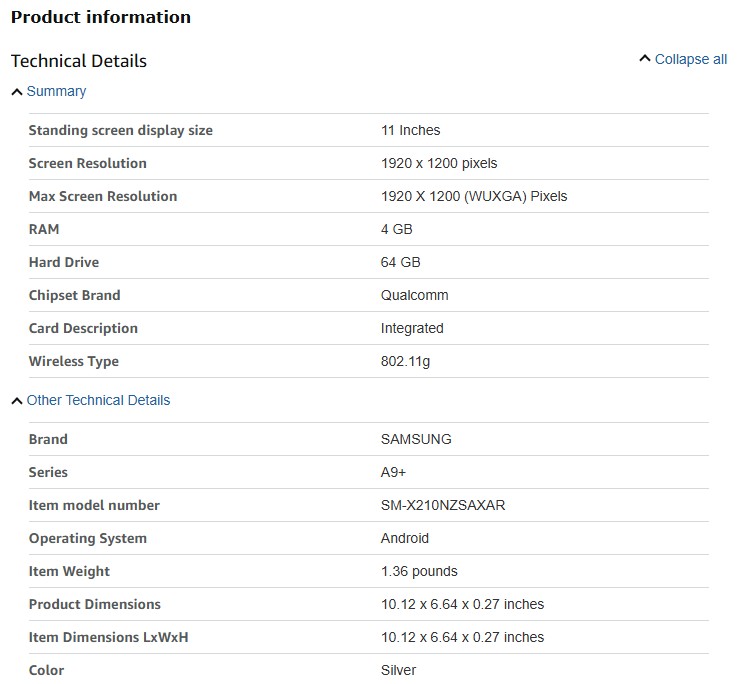Click the SAMSUNG brand value
The height and width of the screenshot is (684, 738).
tap(417, 440)
